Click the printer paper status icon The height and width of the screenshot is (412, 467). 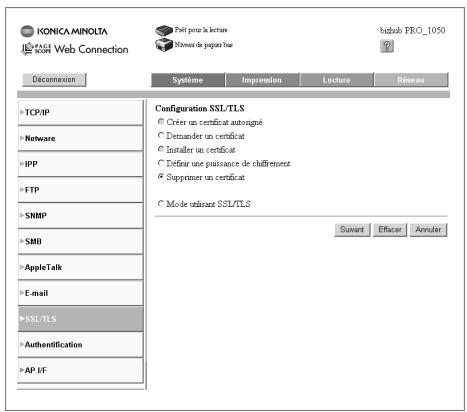point(164,45)
